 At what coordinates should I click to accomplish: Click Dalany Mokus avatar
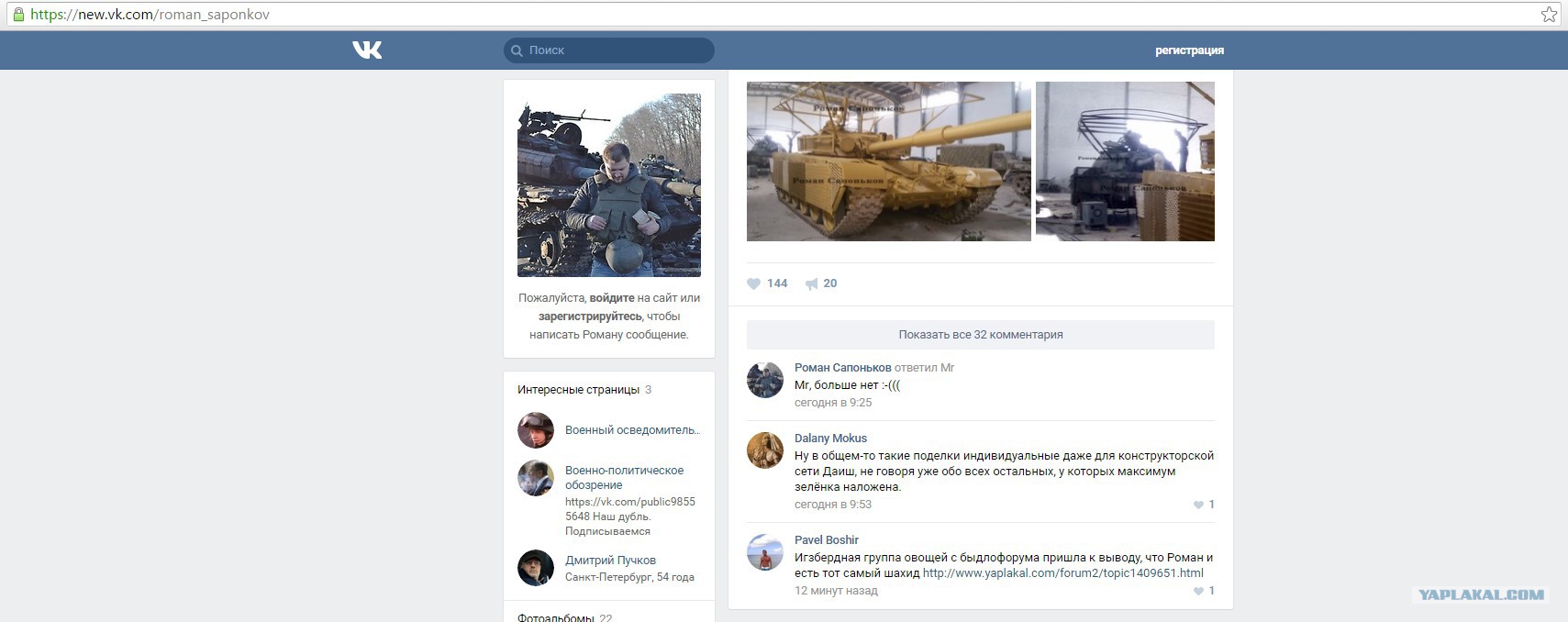coord(765,450)
